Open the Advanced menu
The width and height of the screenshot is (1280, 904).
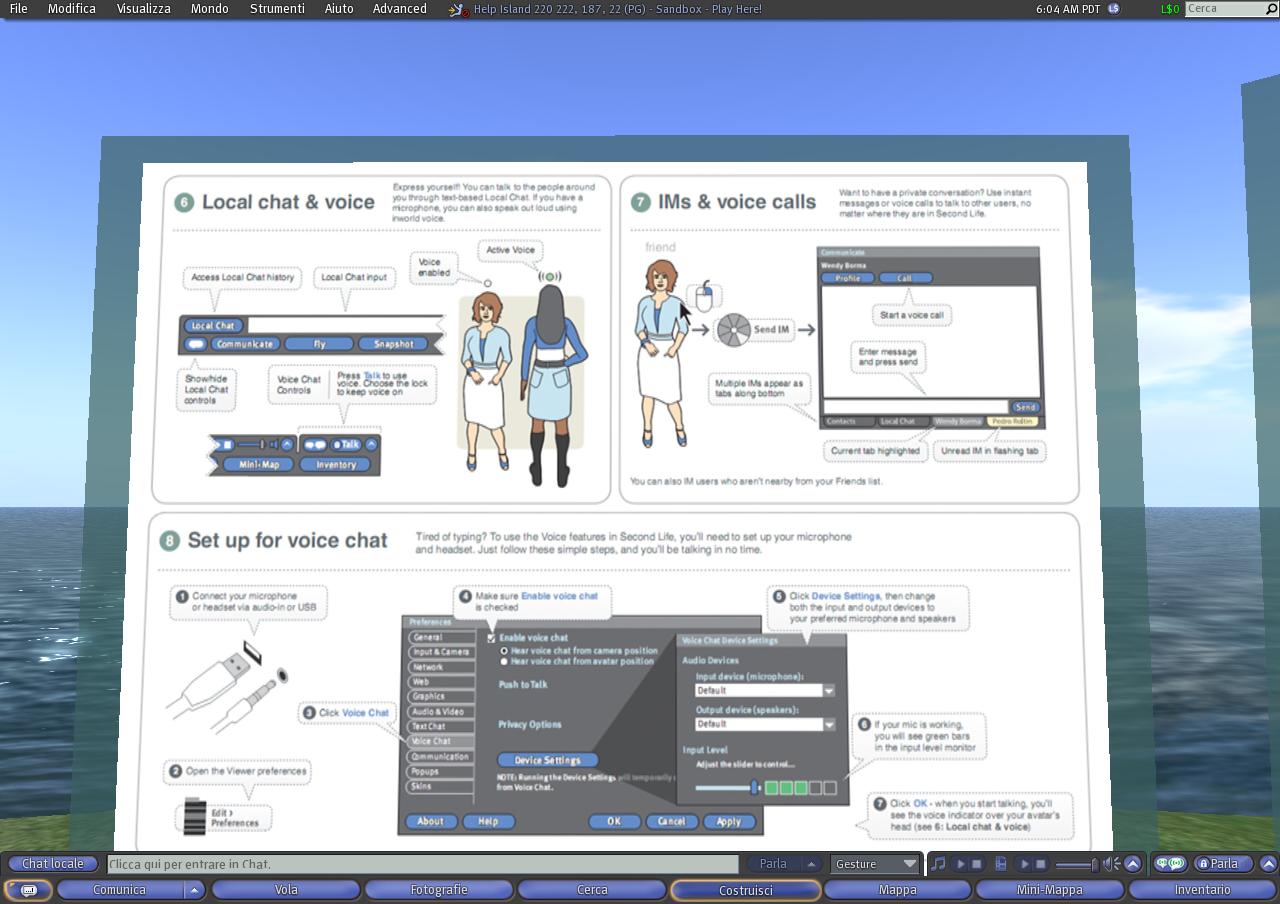399,9
